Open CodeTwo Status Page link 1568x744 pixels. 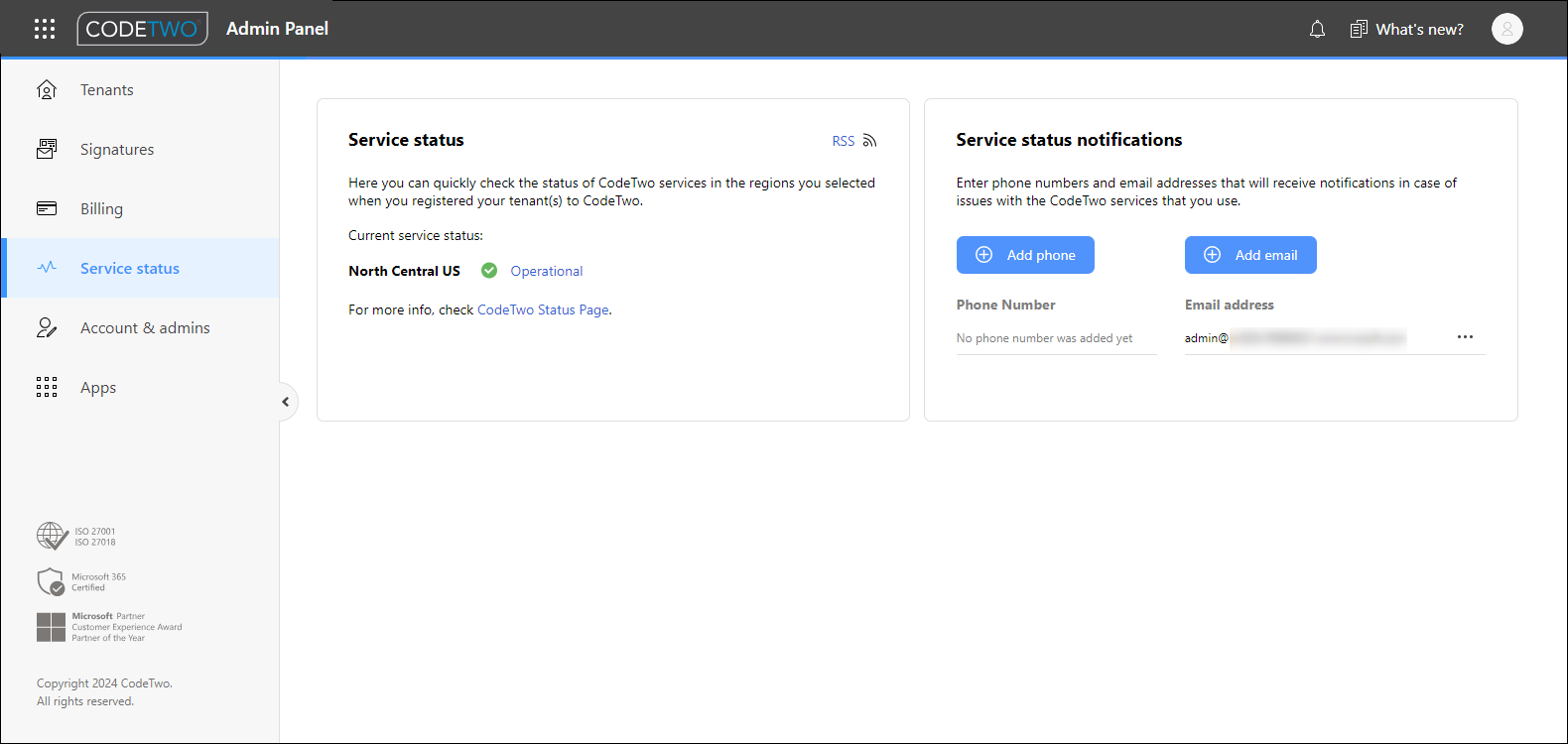[543, 310]
